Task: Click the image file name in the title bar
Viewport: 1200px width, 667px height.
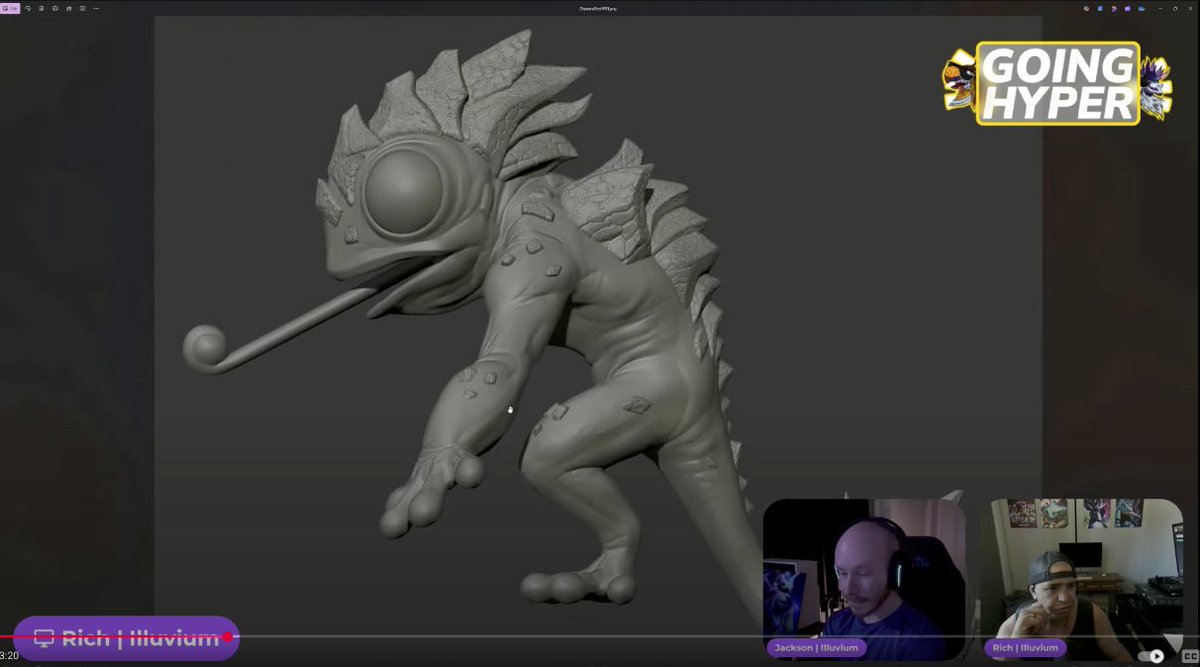Action: 598,8
